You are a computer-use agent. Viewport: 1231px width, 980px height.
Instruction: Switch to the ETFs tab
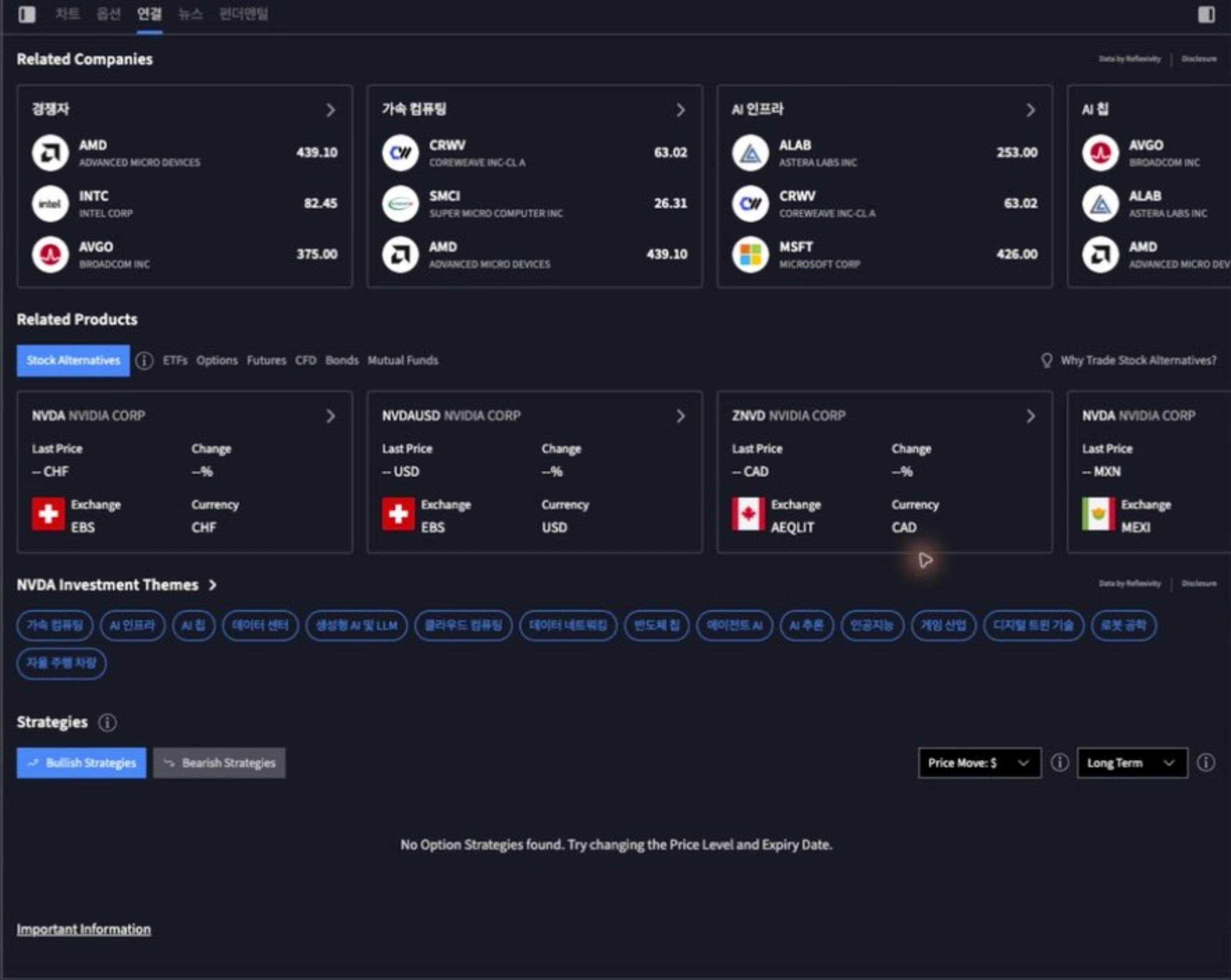click(175, 361)
